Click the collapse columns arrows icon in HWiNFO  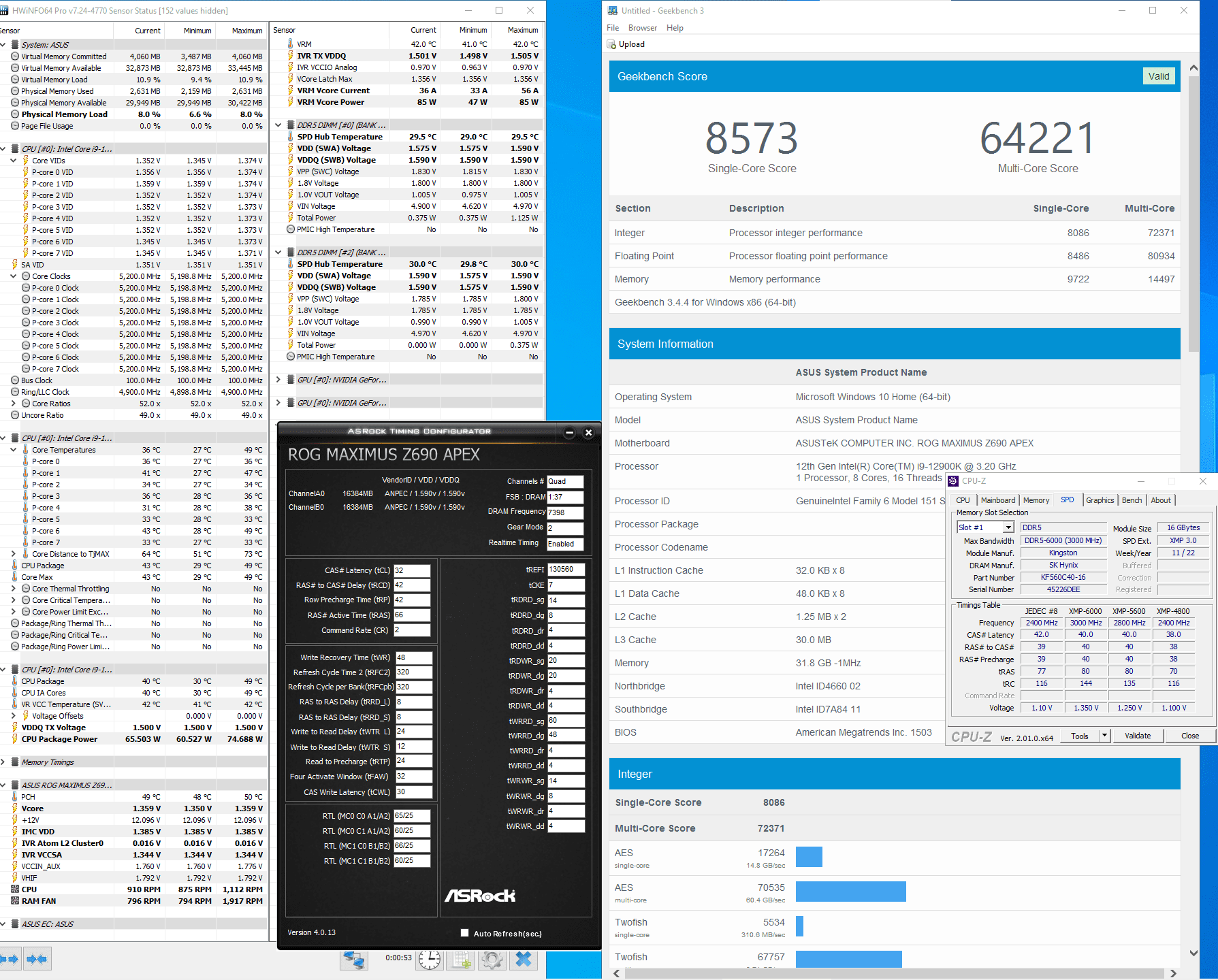click(x=37, y=959)
